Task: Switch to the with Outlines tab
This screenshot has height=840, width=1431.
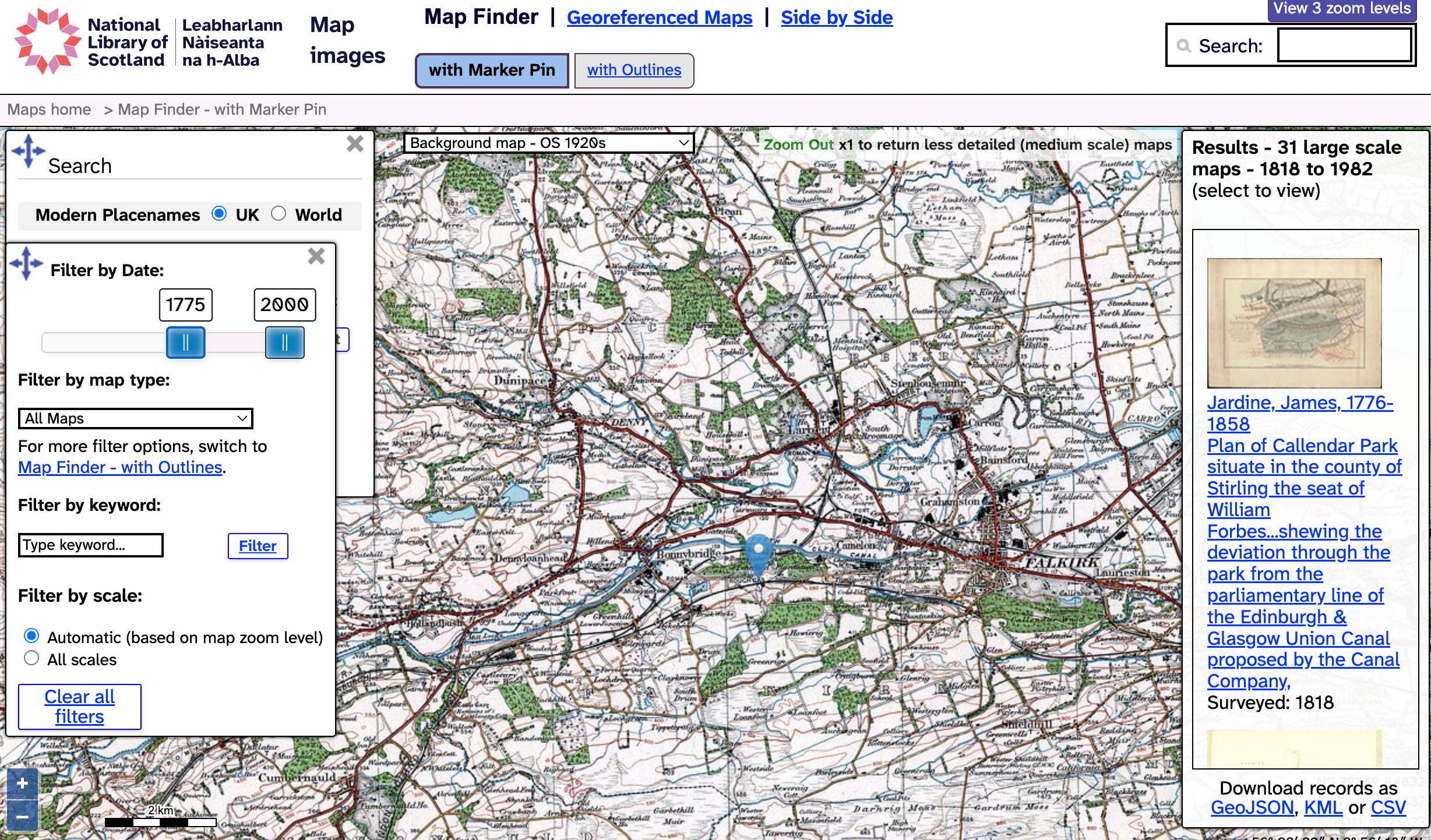Action: (633, 70)
